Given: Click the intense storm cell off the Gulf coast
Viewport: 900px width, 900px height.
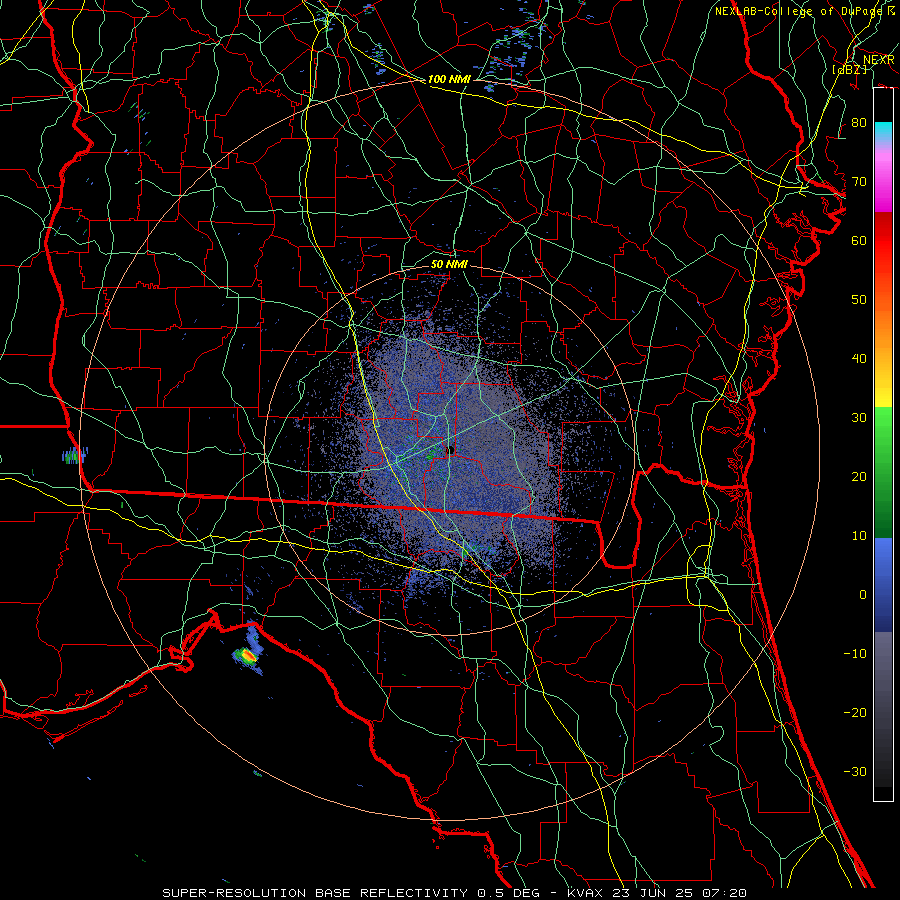Looking at the screenshot, I should [247, 655].
